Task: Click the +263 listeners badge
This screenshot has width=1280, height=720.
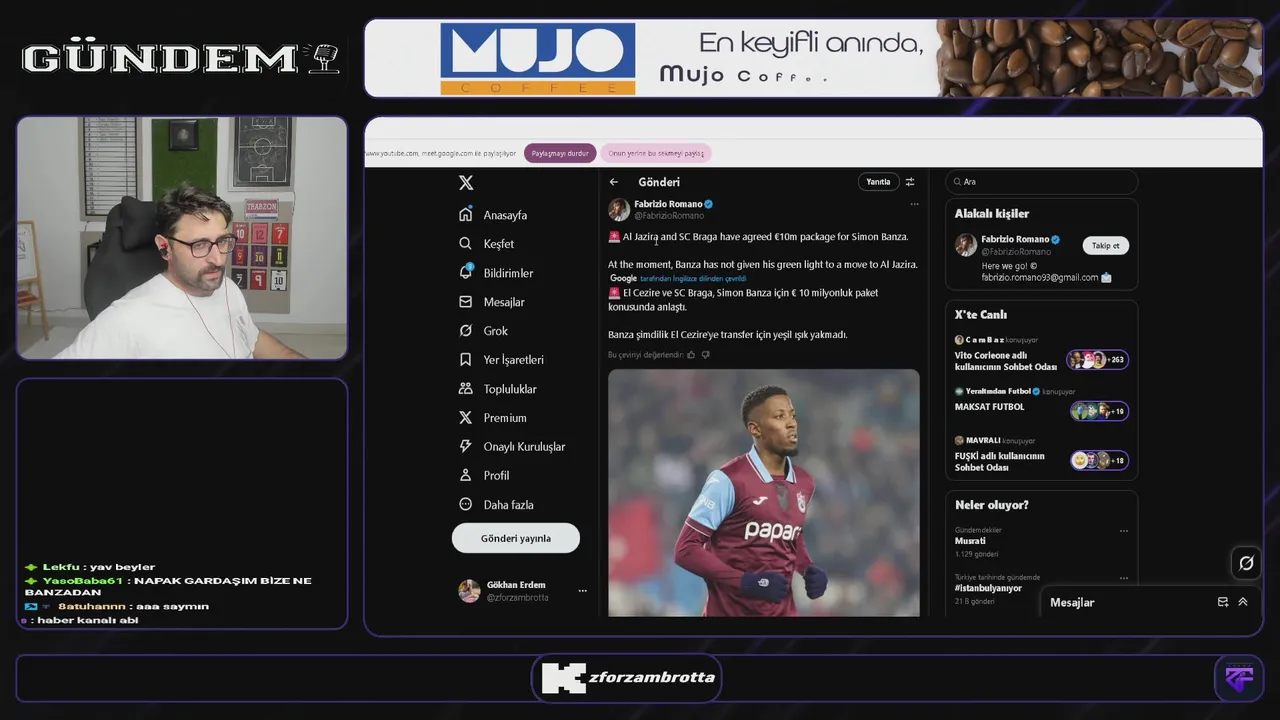Action: [1098, 360]
